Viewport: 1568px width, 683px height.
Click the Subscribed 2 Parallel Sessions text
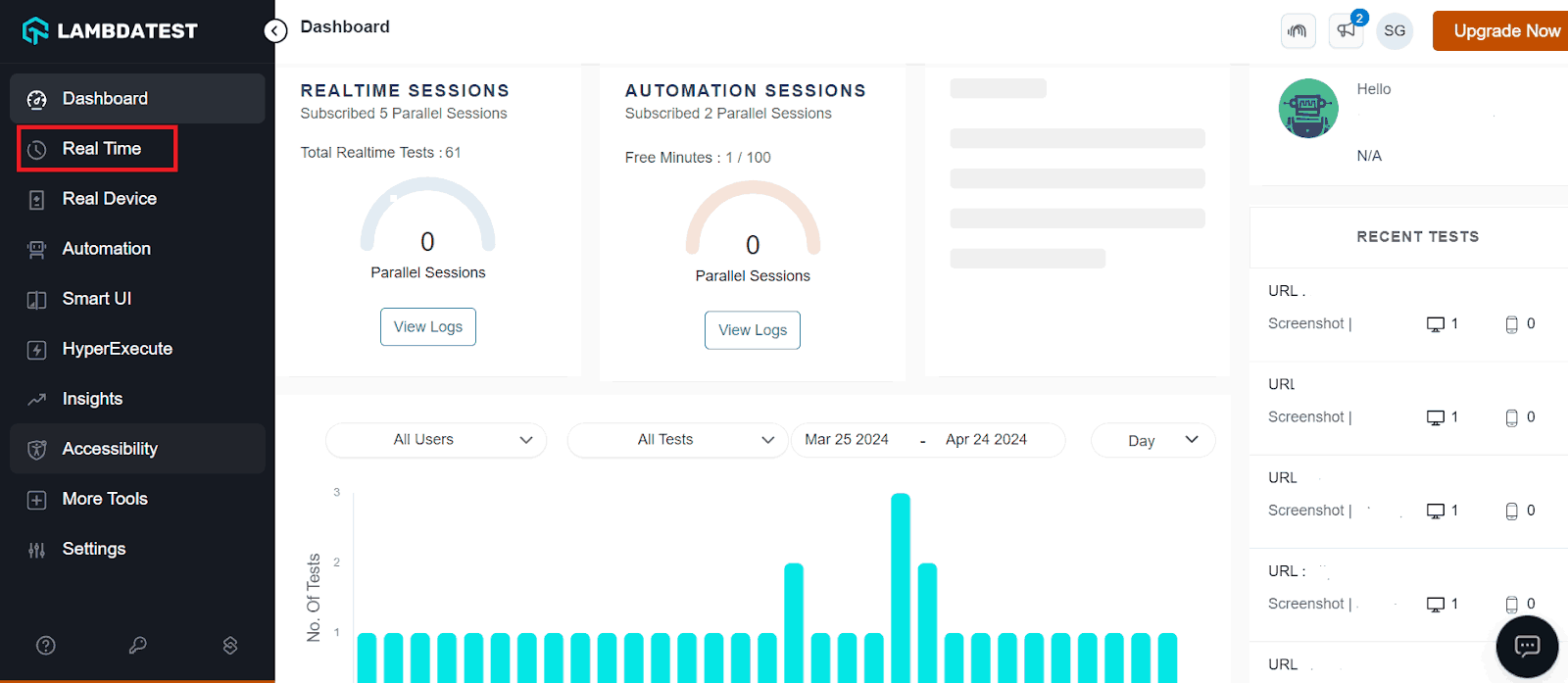pyautogui.click(x=728, y=114)
